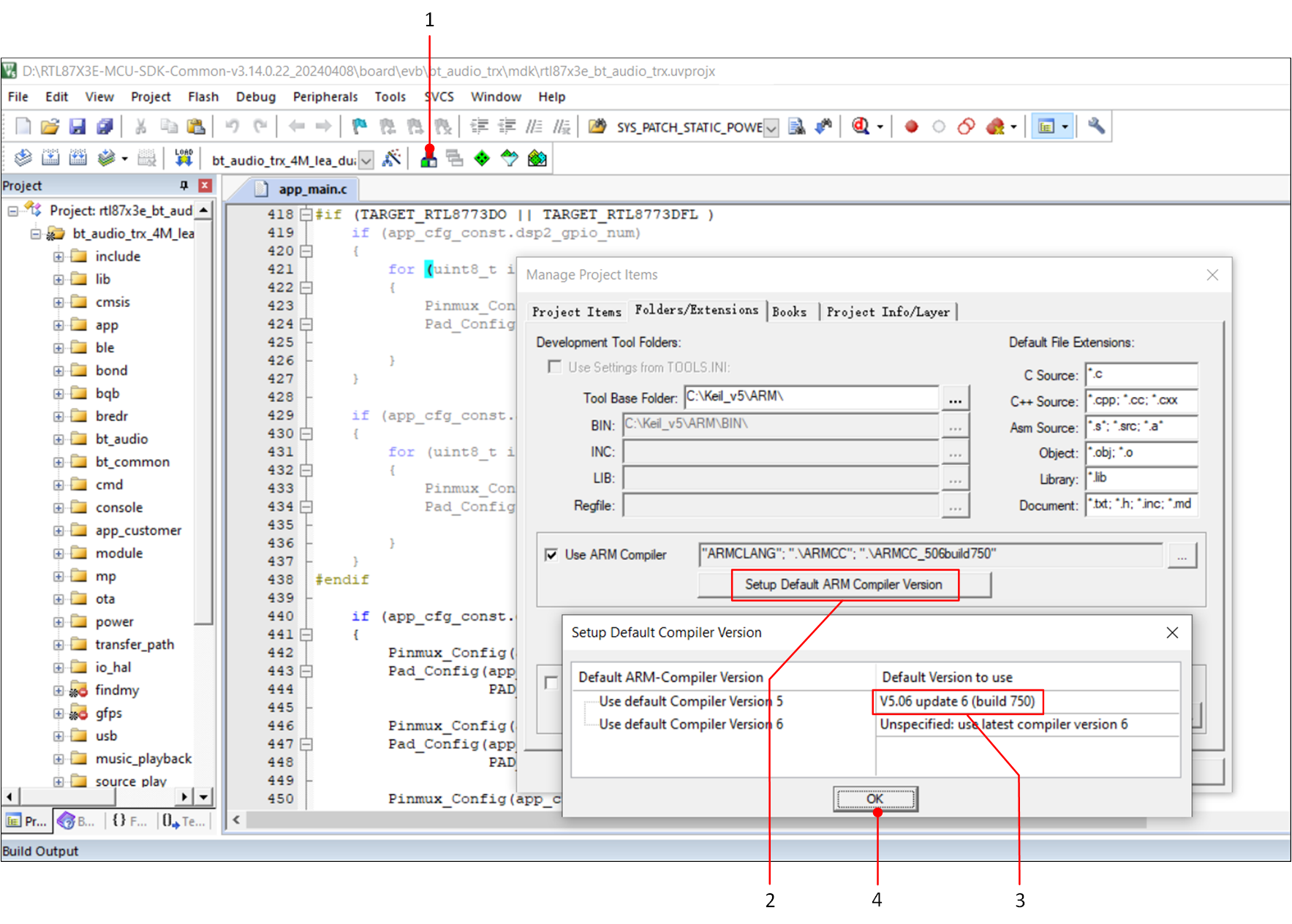This screenshot has width=1292, height=924.
Task: Click the Download (LOAD) flash icon
Action: 184,159
